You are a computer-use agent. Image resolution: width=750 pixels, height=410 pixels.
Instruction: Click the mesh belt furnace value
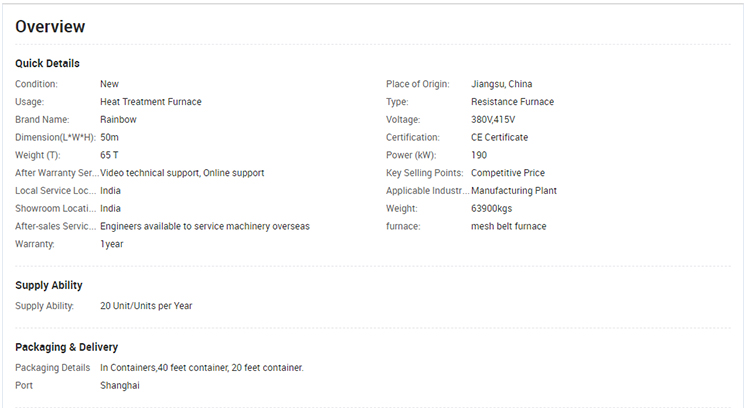coord(510,226)
